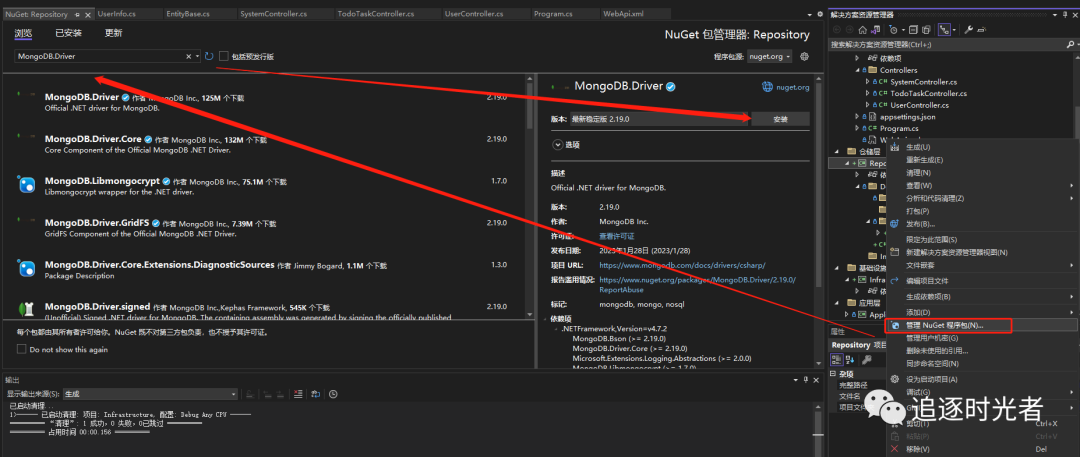The width and height of the screenshot is (1080, 457).
Task: Expand SystemController.cs tree node
Action: tap(867, 82)
